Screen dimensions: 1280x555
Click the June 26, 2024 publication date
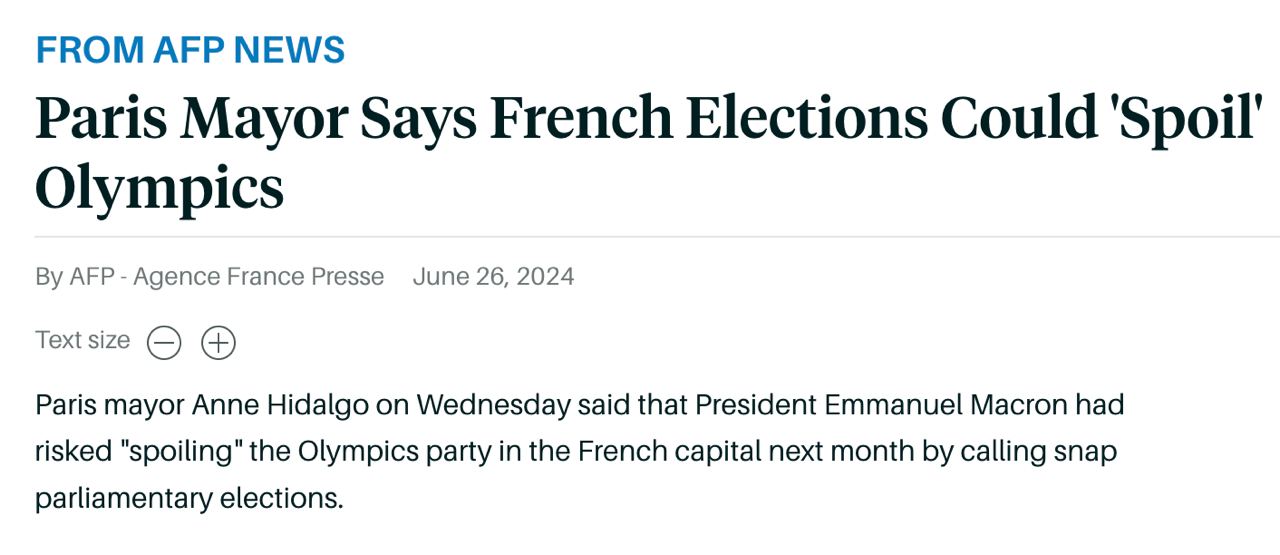tap(493, 277)
